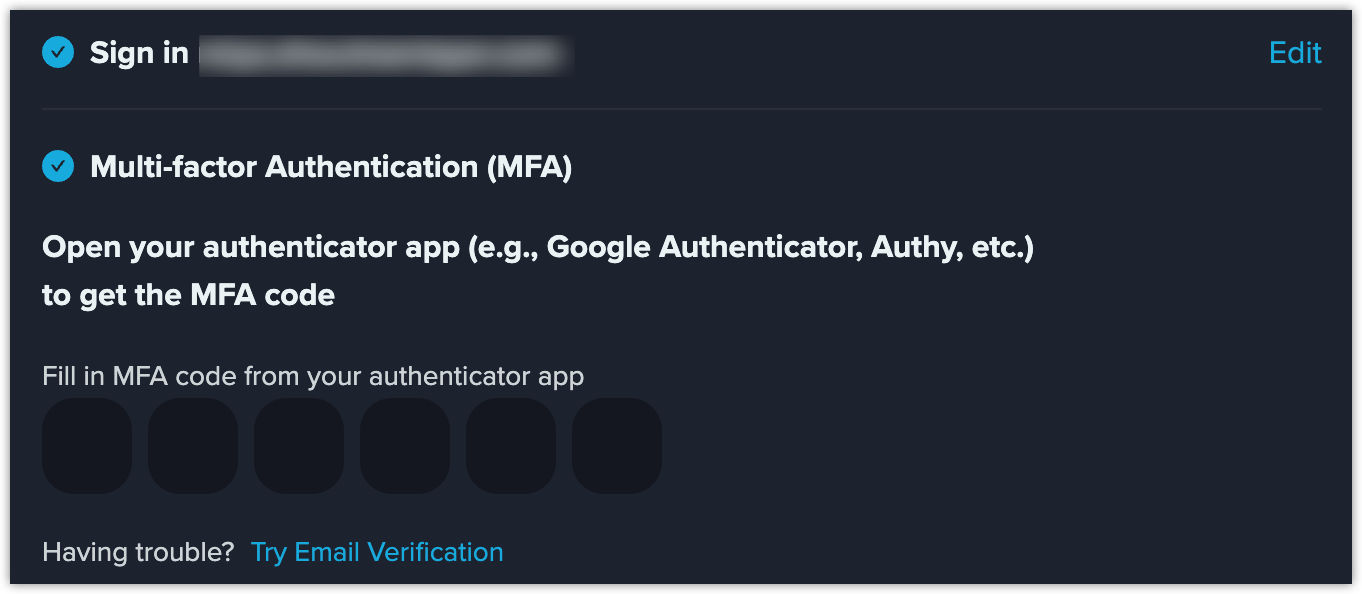
Task: Click the 'Open your authenticator app' instruction
Action: point(538,247)
